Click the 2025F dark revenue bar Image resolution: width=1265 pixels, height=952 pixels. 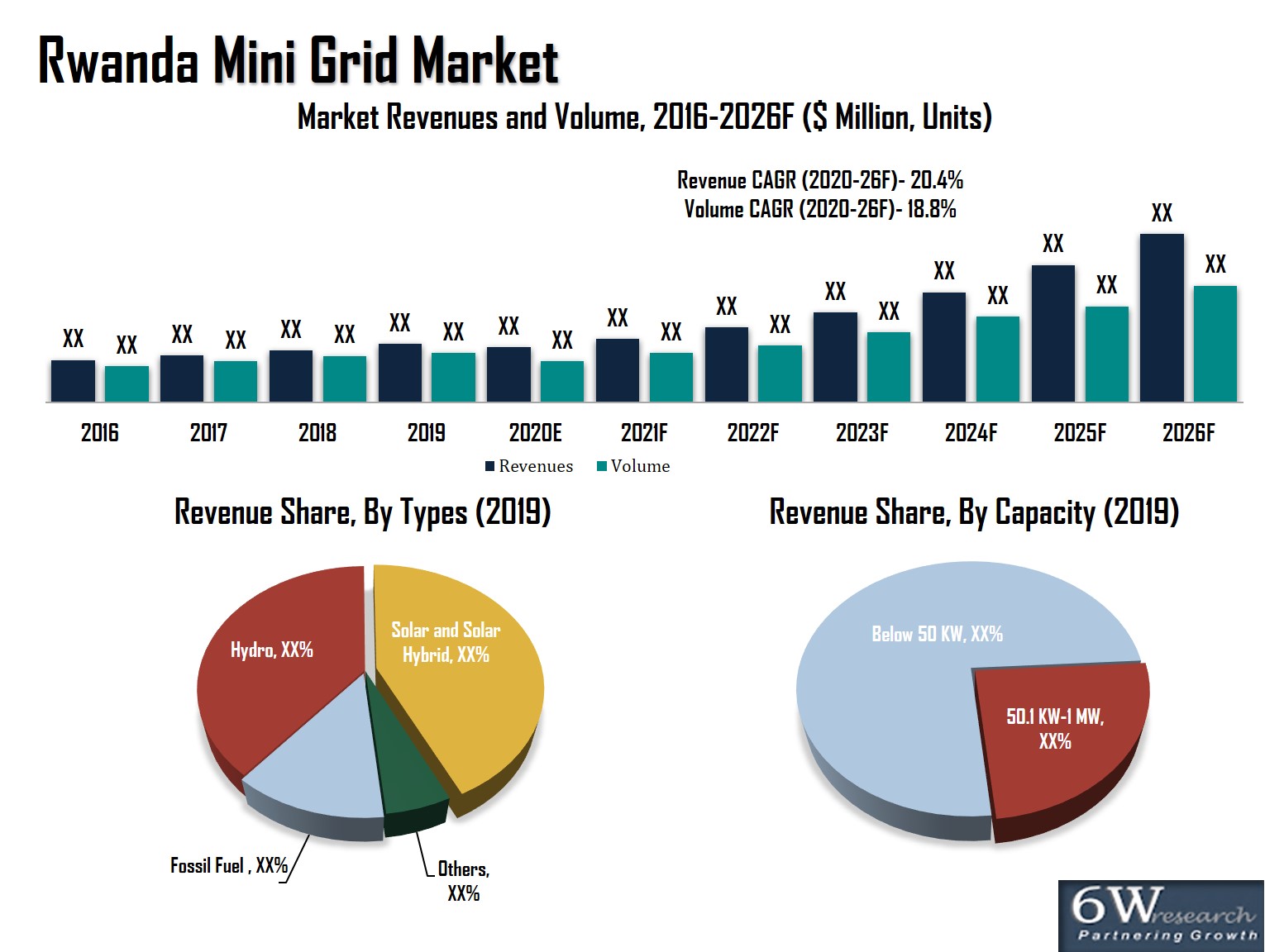1053,334
